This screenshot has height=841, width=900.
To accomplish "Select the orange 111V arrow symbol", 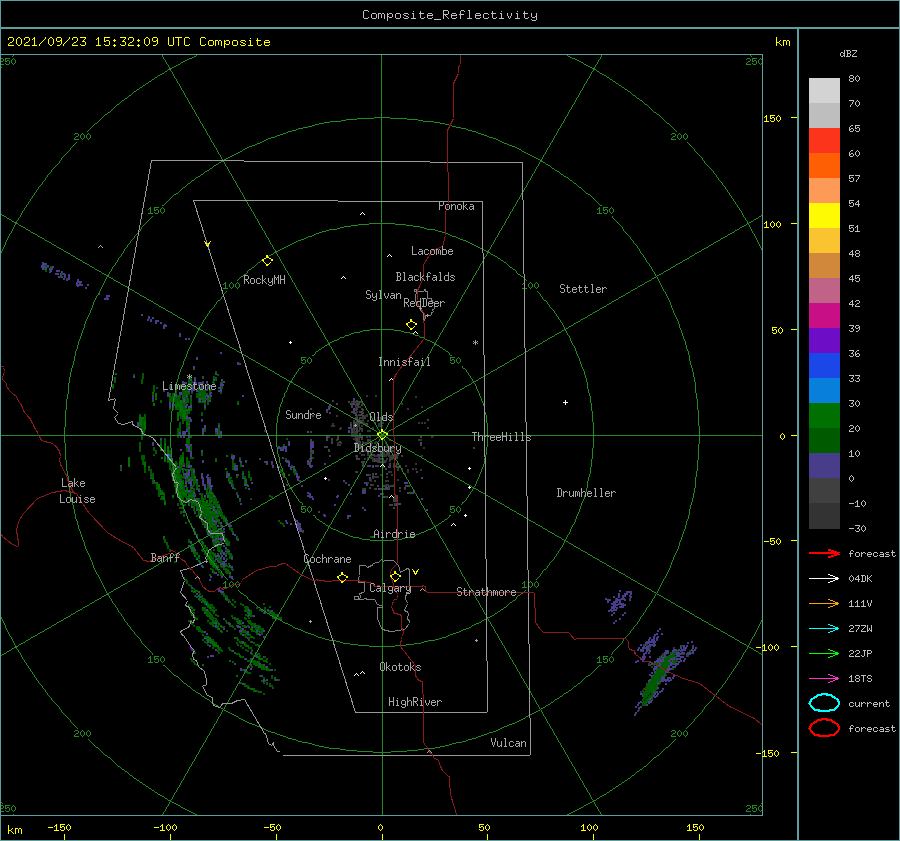I will pyautogui.click(x=824, y=603).
